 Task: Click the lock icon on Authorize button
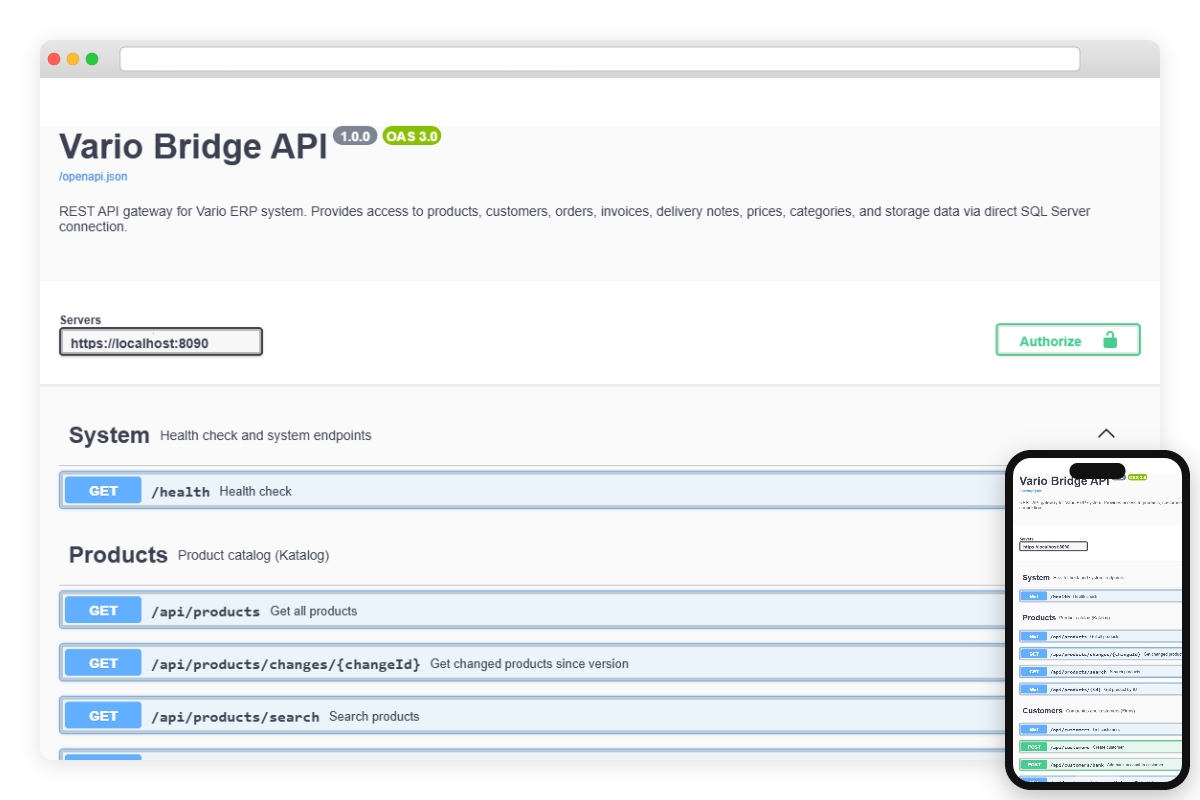1109,340
